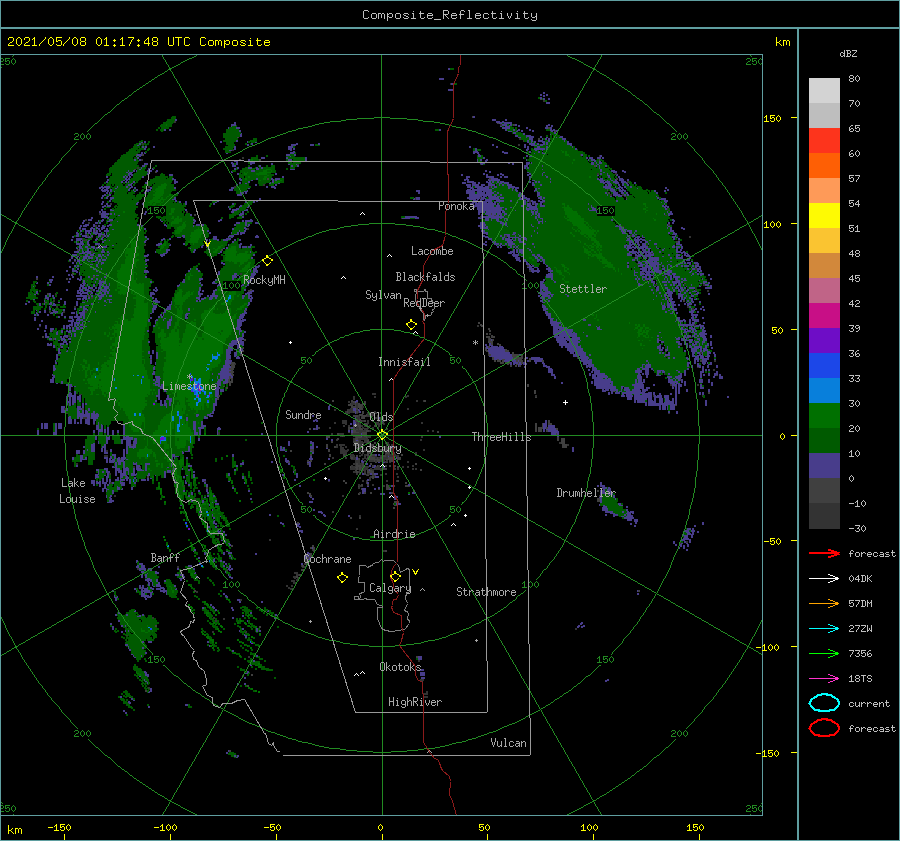
Task: Click the 54 dBZ yellow color swatch
Action: click(824, 216)
